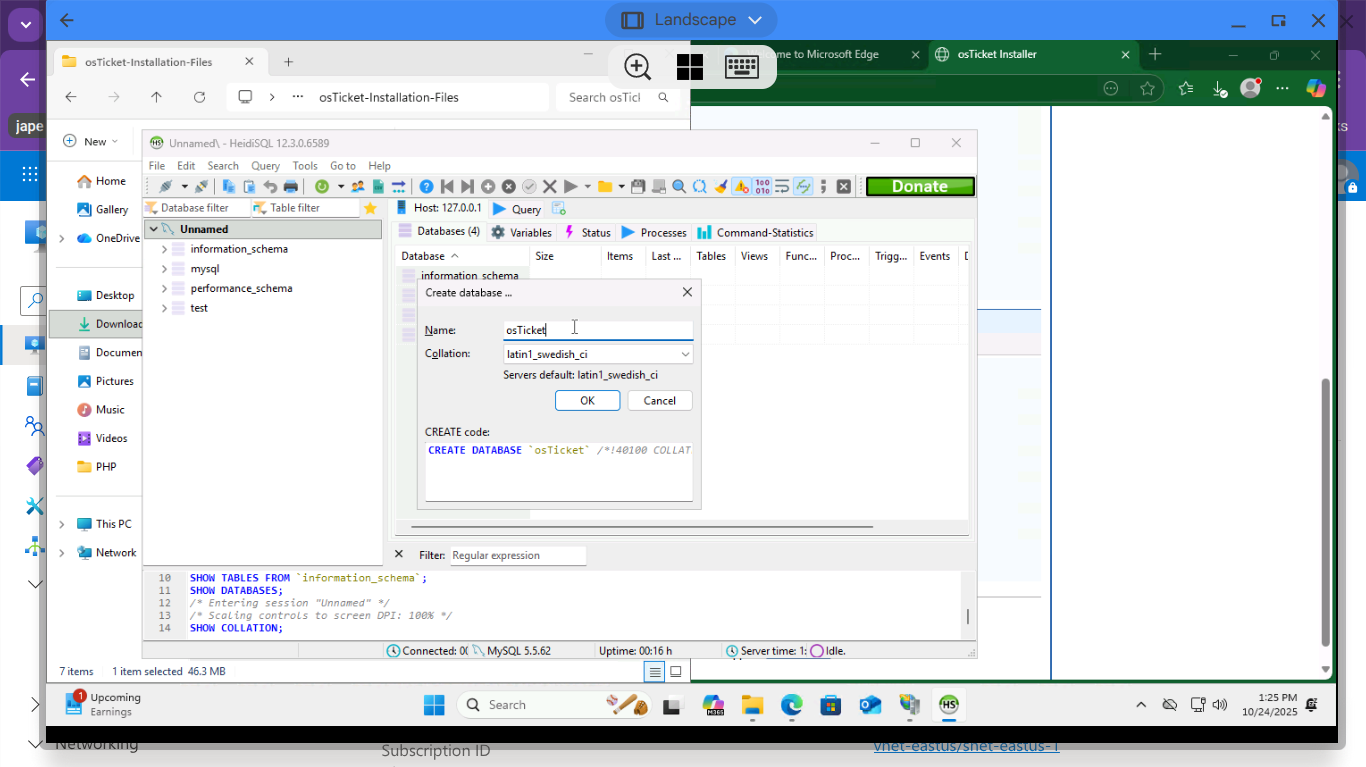The height and width of the screenshot is (767, 1366).
Task: Click the taskbar Search box
Action: coord(554,705)
